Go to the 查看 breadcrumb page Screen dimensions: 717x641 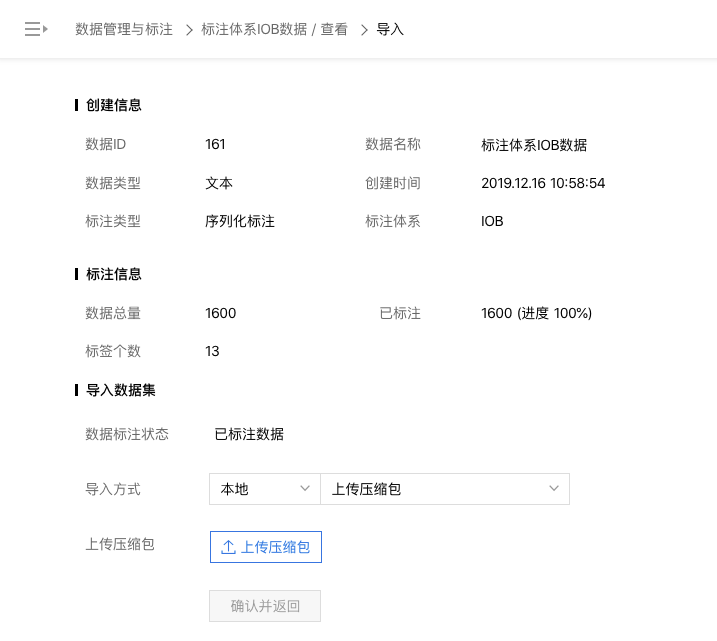[x=334, y=29]
